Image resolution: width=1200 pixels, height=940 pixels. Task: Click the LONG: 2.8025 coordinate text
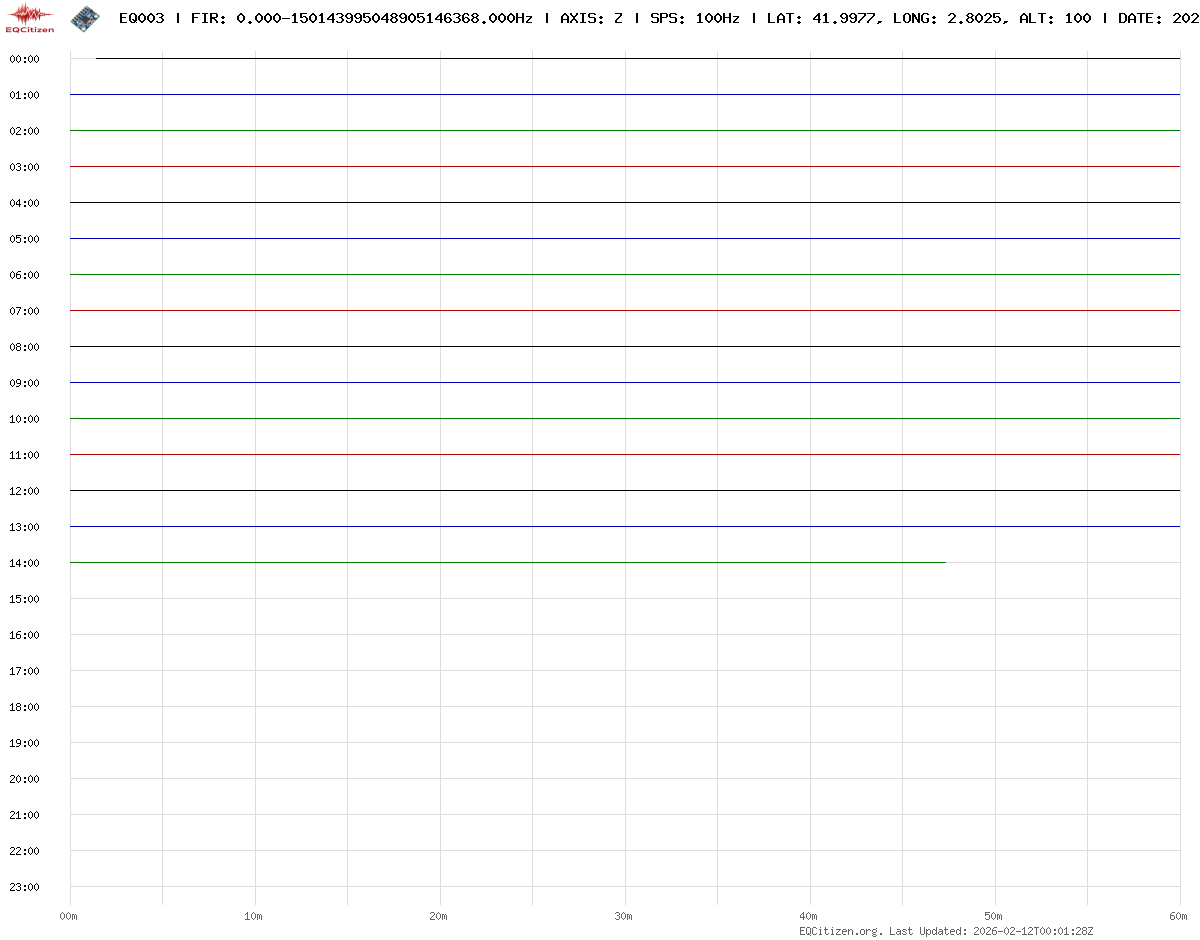[x=948, y=18]
